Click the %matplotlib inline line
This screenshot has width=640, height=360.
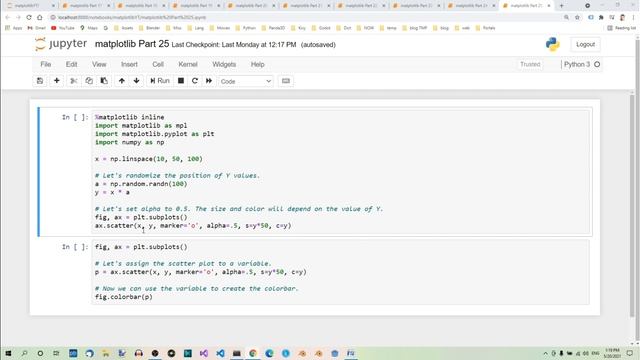129,117
